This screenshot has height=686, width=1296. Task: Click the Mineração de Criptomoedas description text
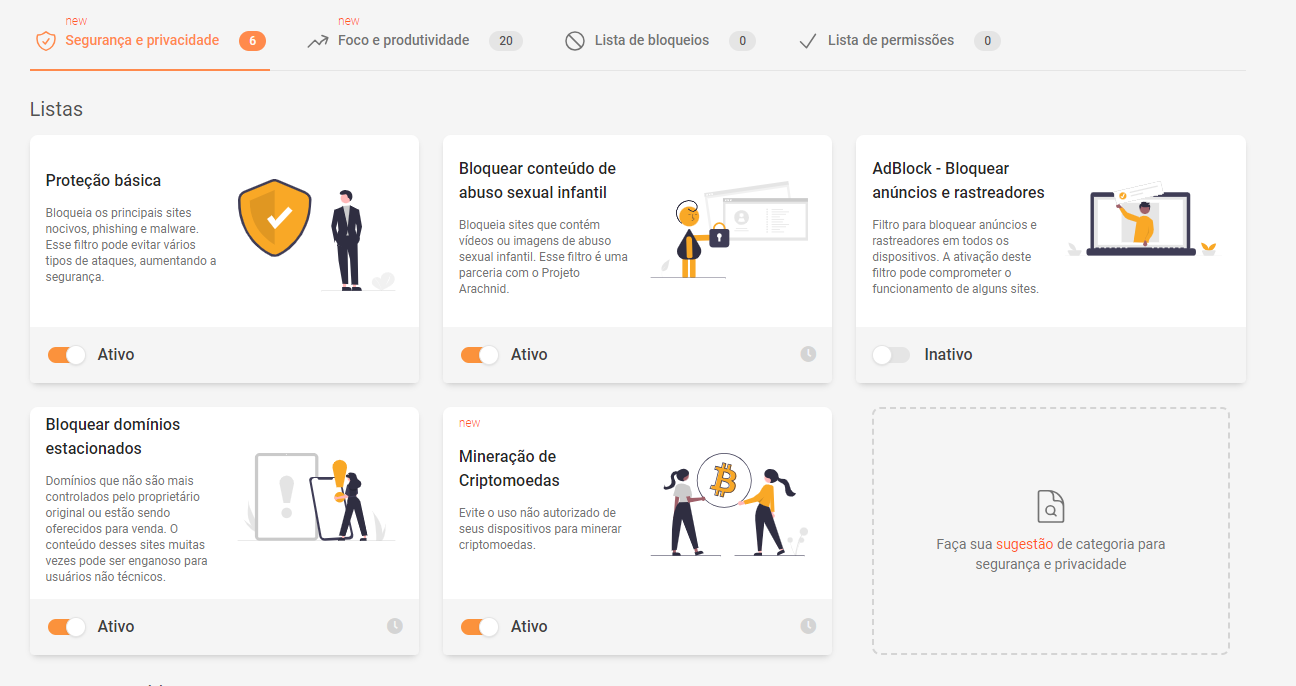tap(540, 529)
